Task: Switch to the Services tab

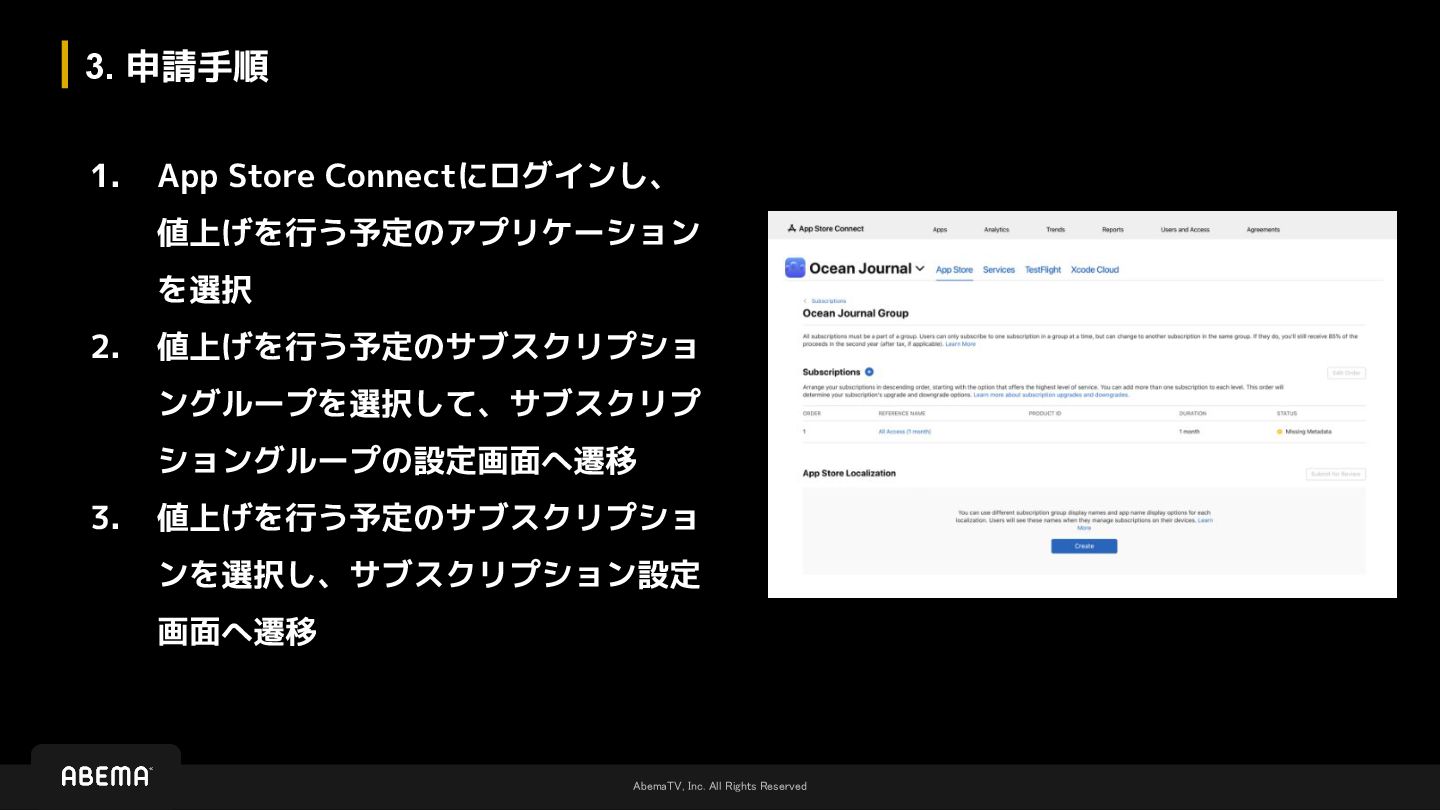Action: pos(998,270)
